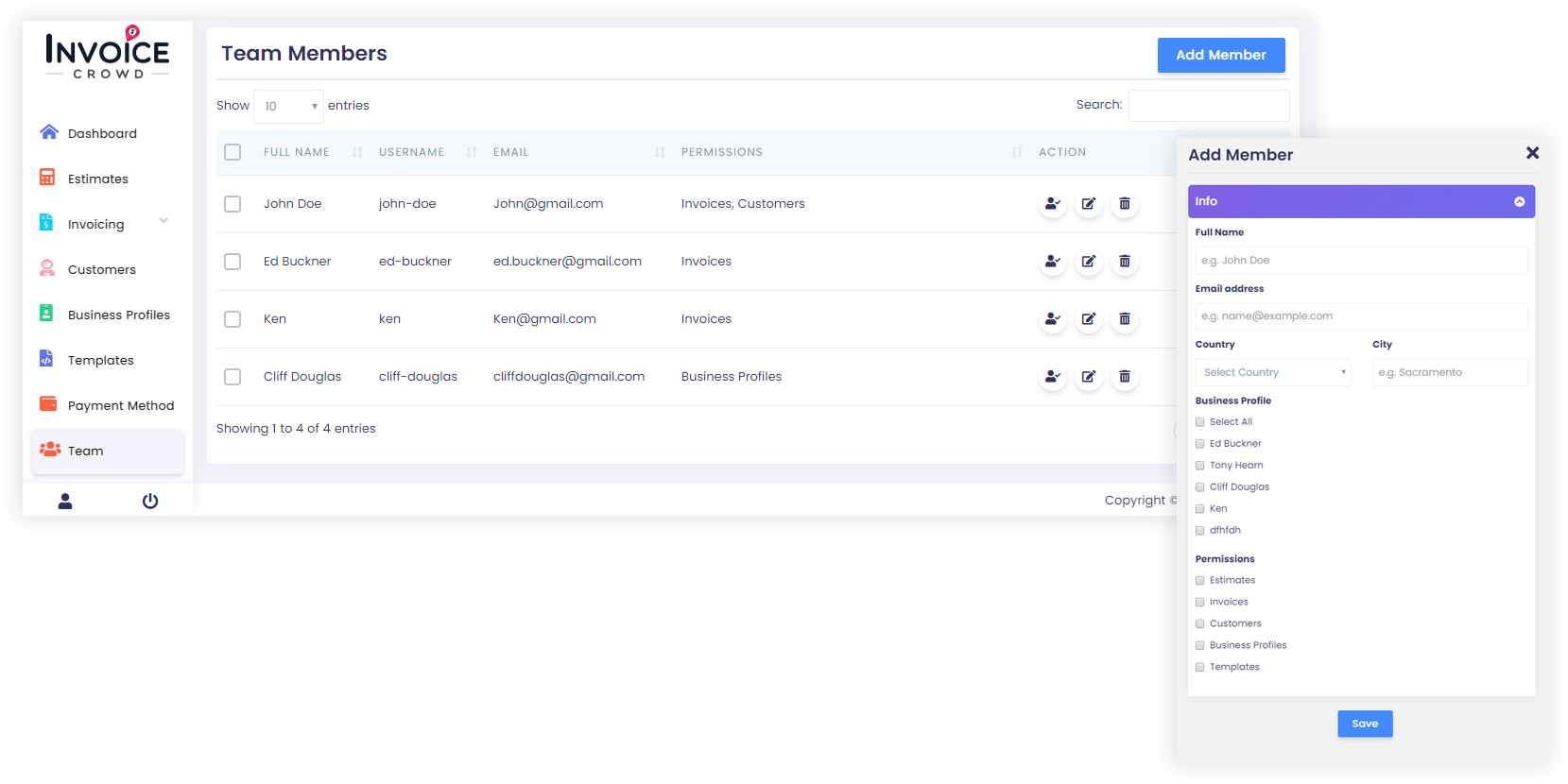
Task: Close the Add Member panel
Action: point(1532,153)
